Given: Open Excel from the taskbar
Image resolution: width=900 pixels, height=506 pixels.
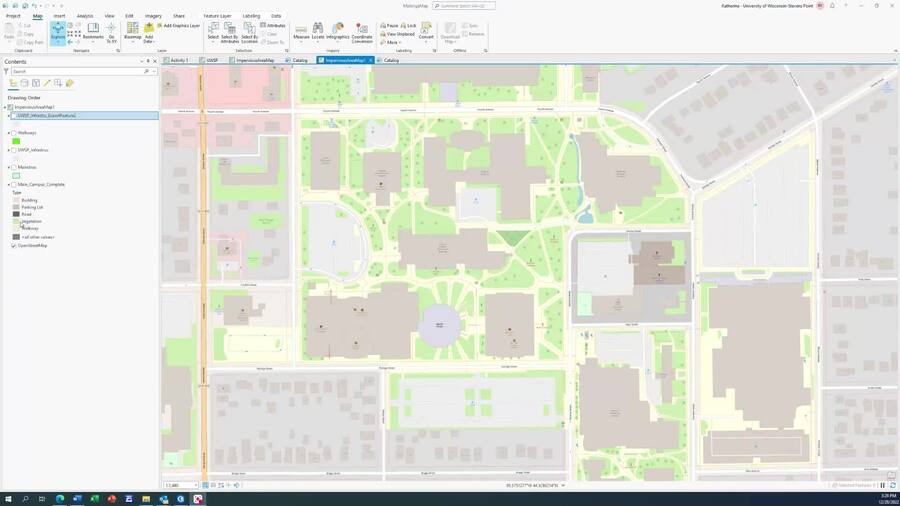Looking at the screenshot, I should 94,499.
